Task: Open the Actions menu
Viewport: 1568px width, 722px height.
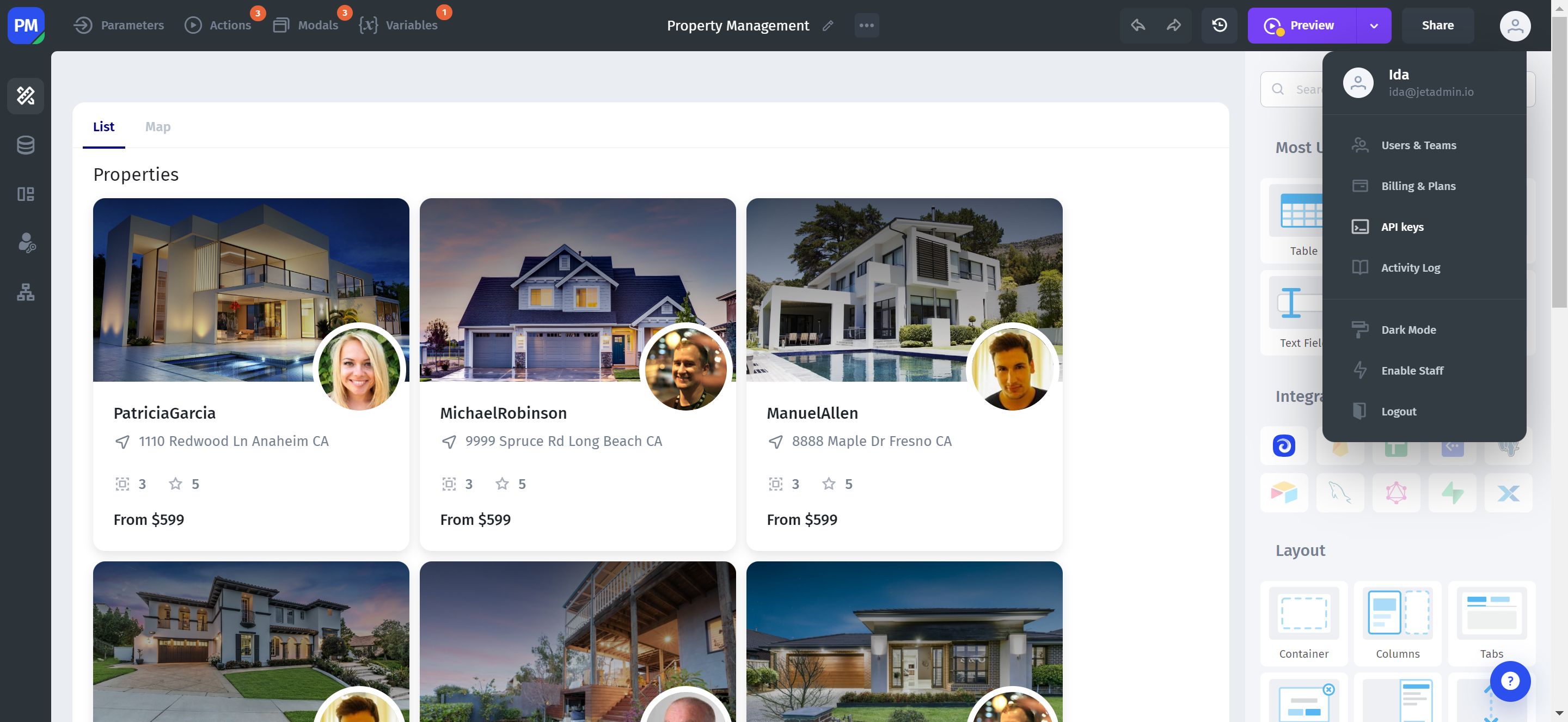Action: 218,25
